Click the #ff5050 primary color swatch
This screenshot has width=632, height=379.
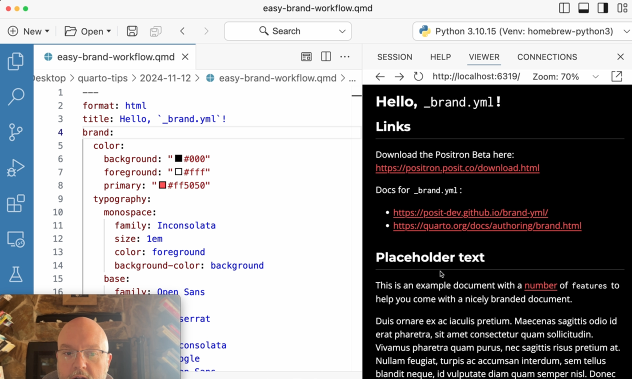click(162, 185)
